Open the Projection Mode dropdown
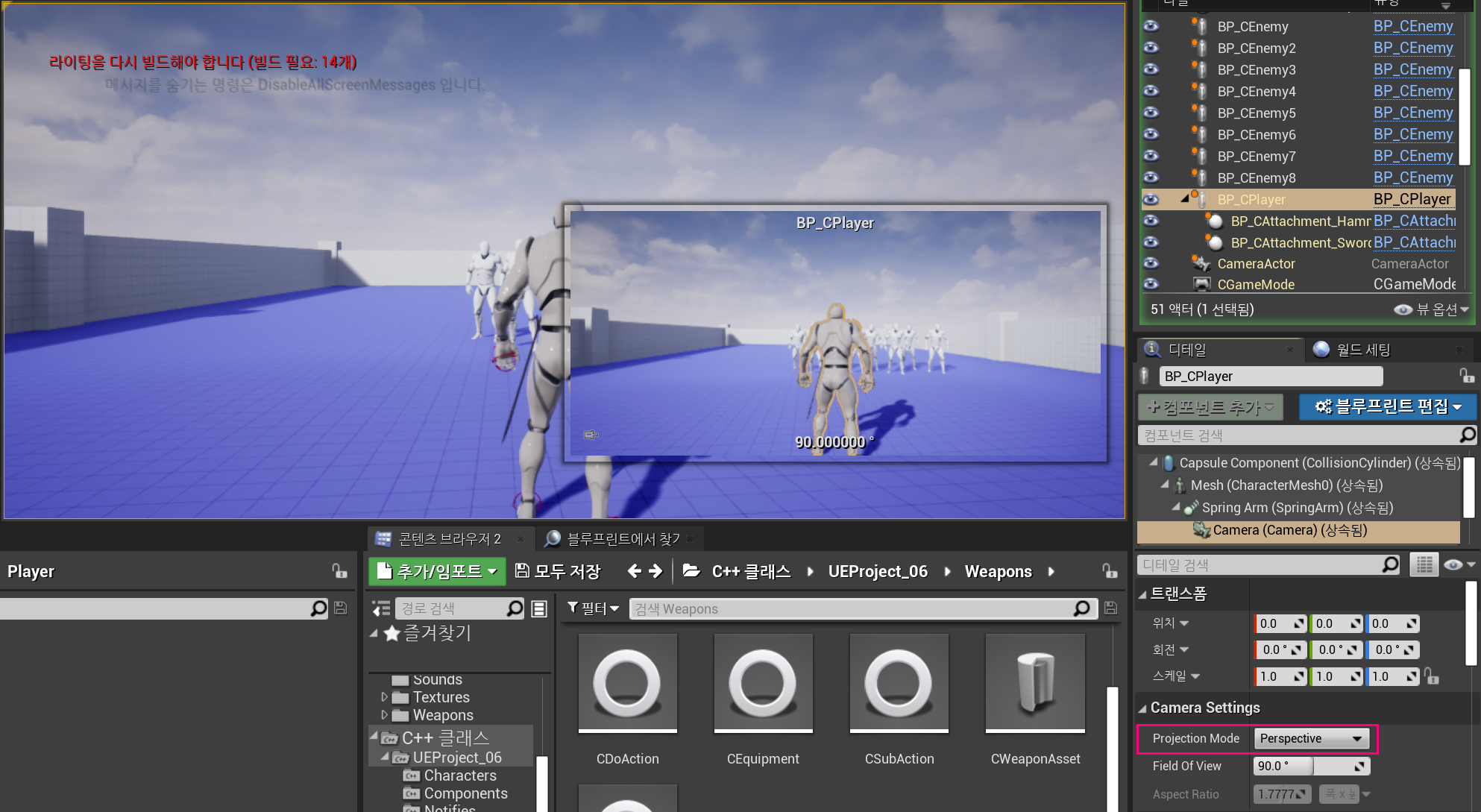 [1311, 738]
